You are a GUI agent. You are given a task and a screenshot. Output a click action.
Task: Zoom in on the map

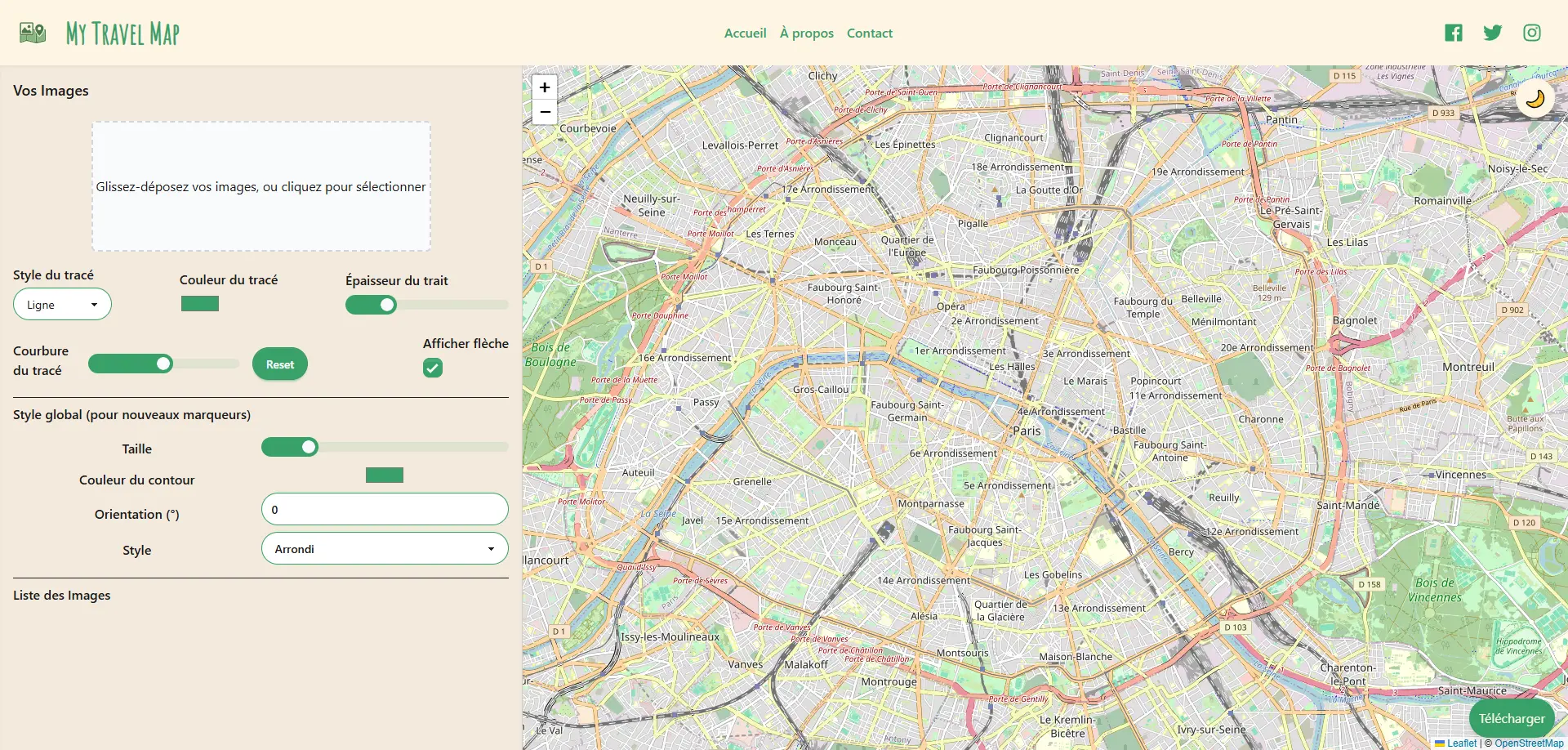(x=545, y=87)
